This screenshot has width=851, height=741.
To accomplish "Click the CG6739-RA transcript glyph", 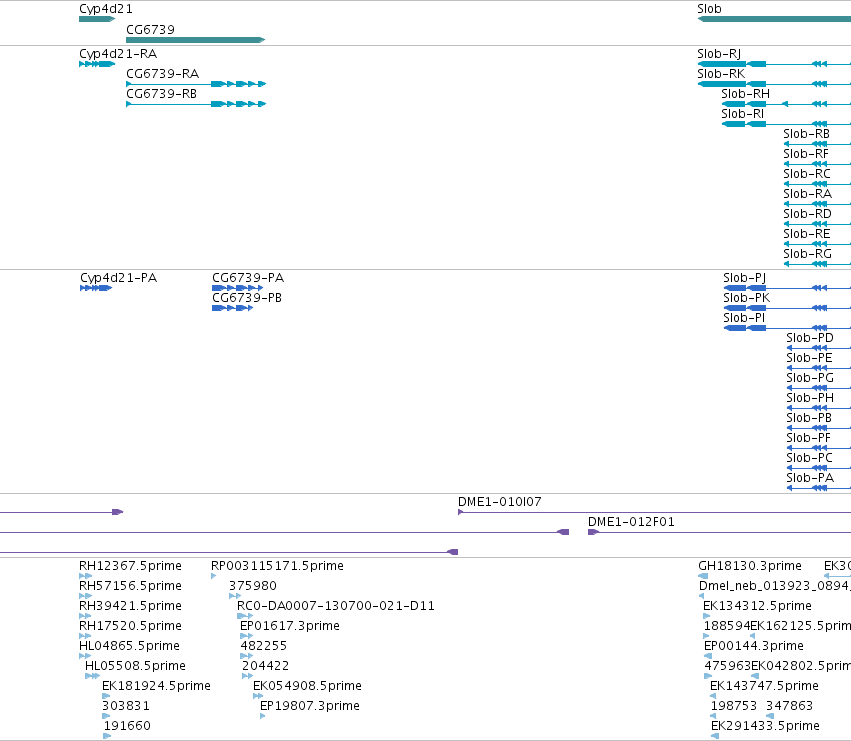I will [x=196, y=84].
